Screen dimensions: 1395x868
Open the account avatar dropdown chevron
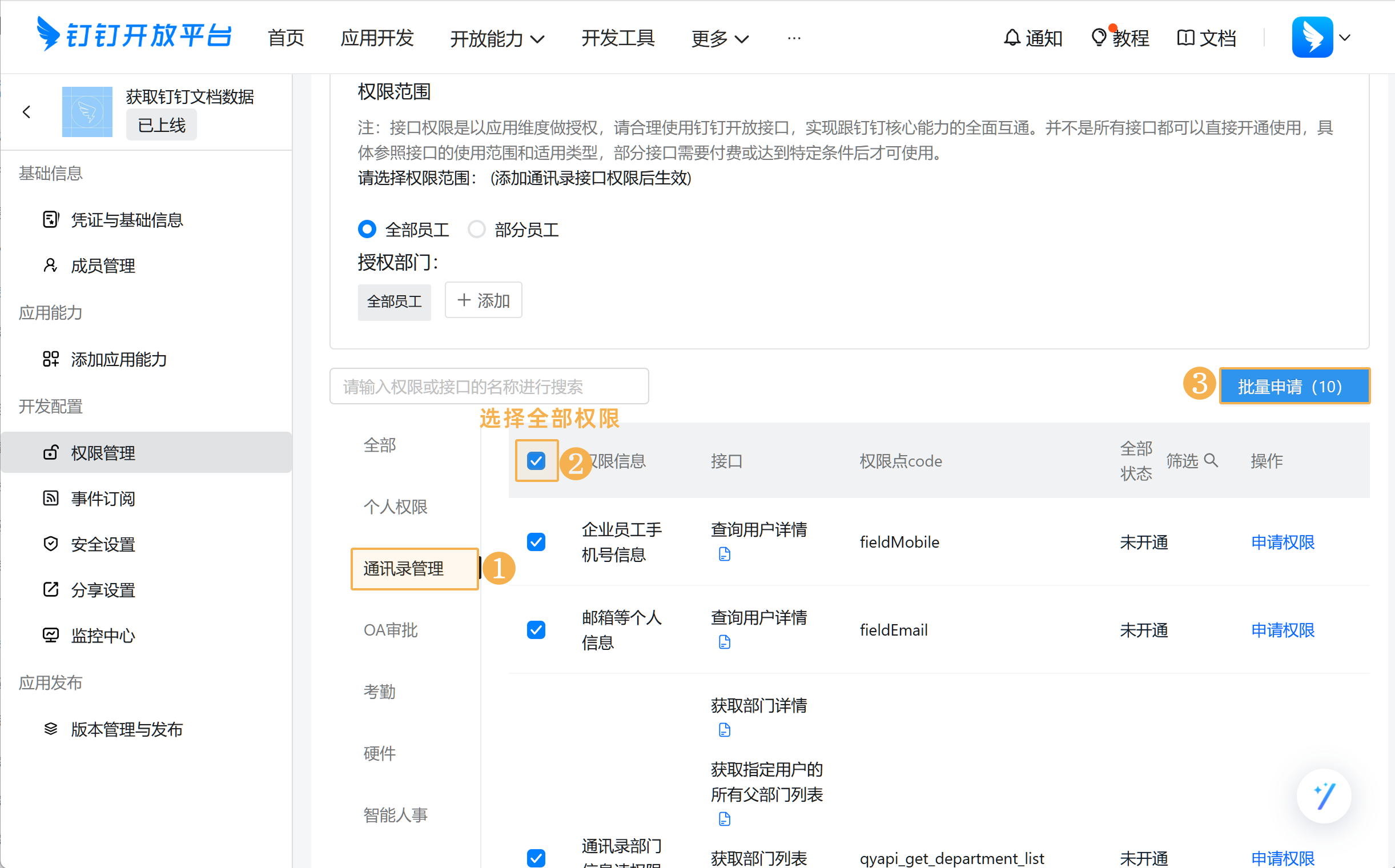coord(1345,38)
